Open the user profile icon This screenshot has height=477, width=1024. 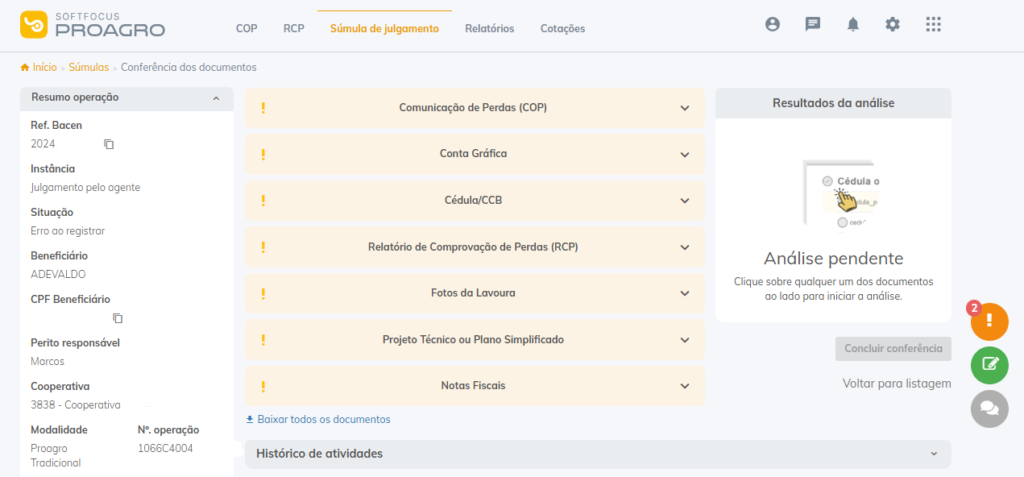pyautogui.click(x=772, y=25)
